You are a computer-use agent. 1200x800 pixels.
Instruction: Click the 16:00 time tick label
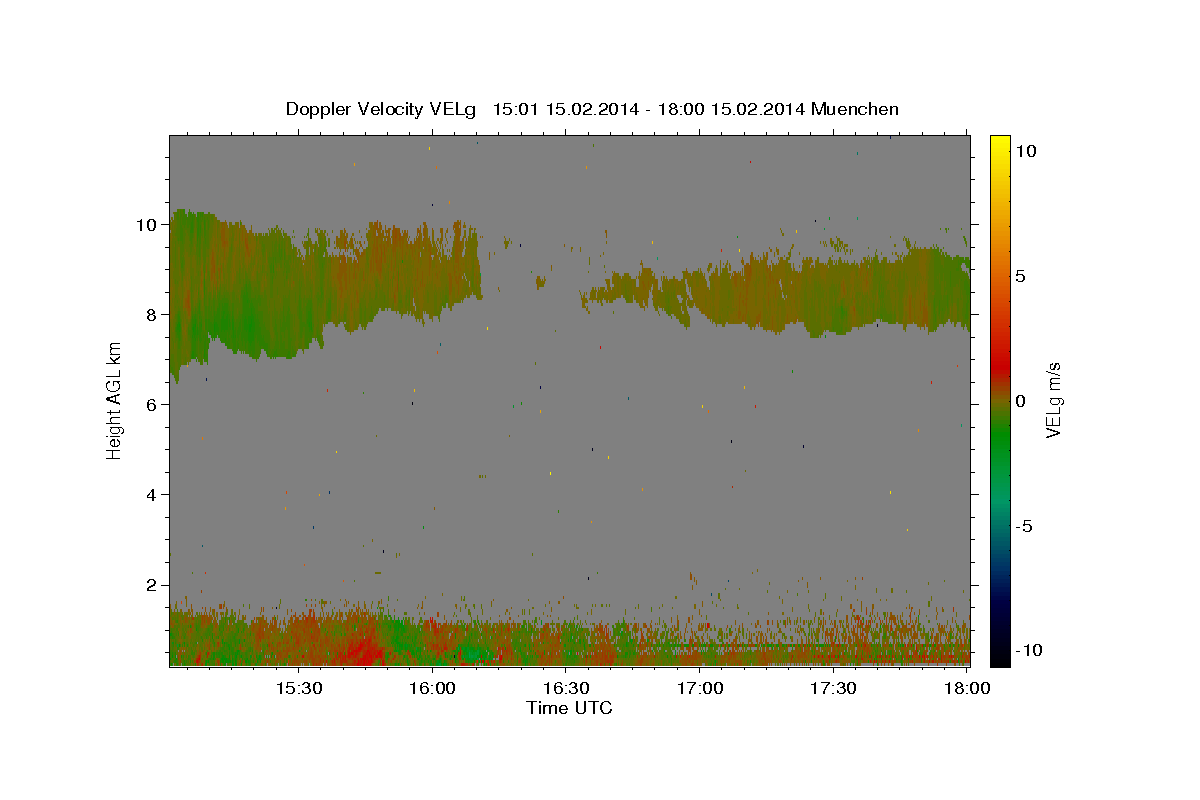coord(432,688)
